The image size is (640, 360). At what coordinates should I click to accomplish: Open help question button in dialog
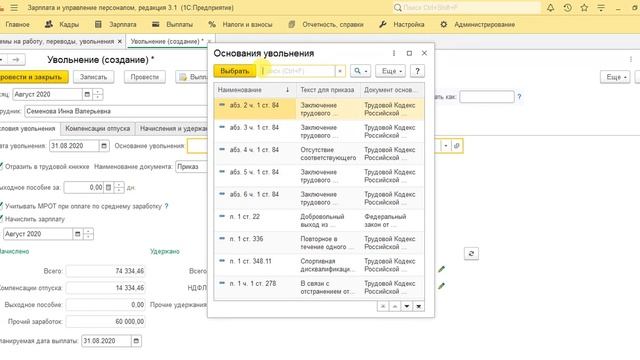[417, 71]
